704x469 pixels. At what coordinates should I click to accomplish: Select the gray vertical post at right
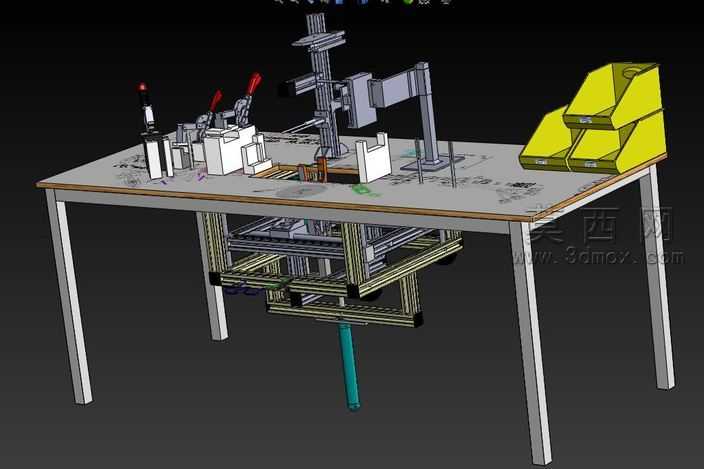(x=426, y=112)
